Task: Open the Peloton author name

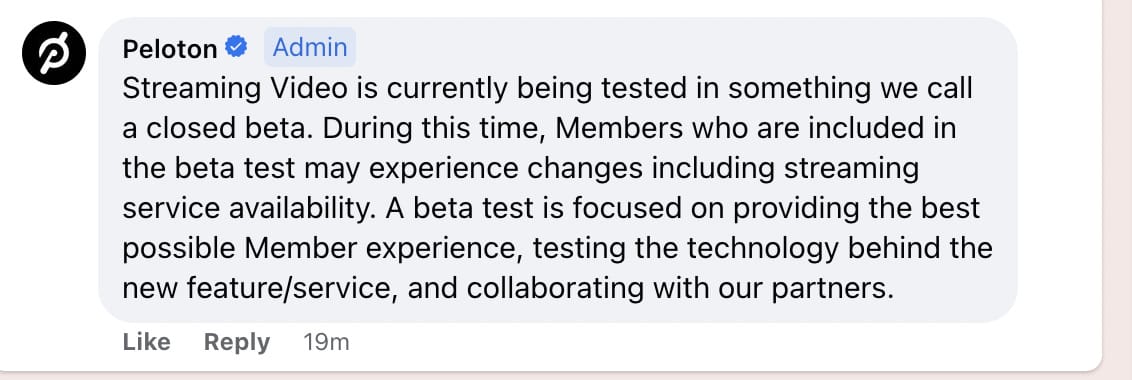Action: click(x=170, y=48)
